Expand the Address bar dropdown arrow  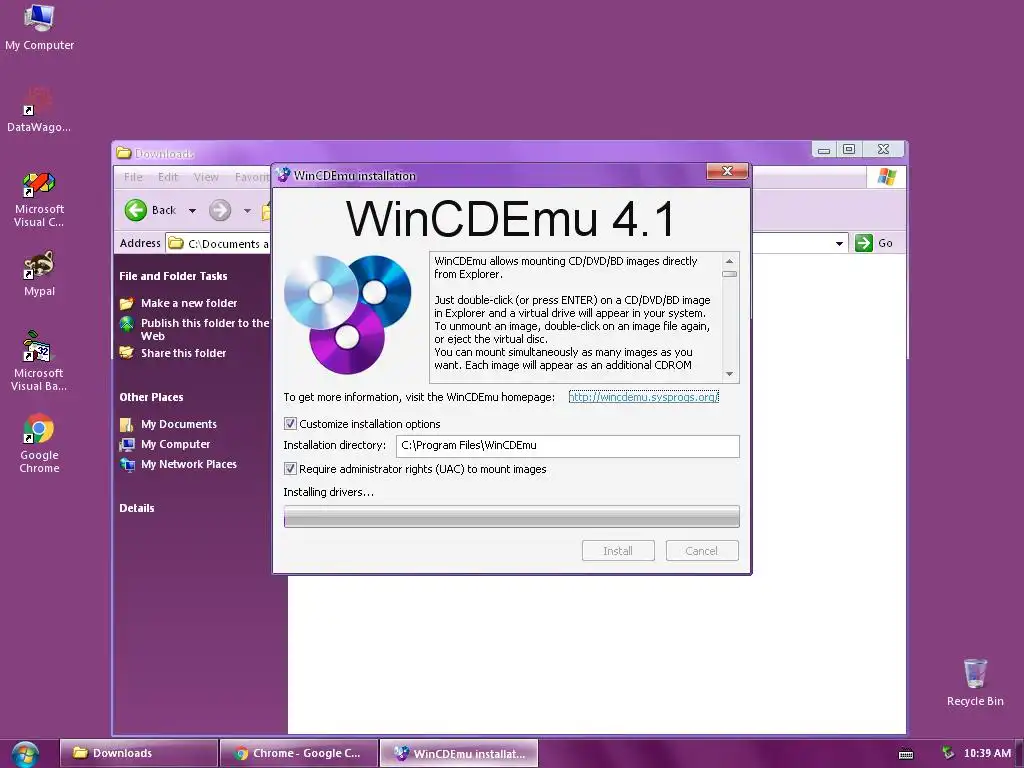click(839, 244)
